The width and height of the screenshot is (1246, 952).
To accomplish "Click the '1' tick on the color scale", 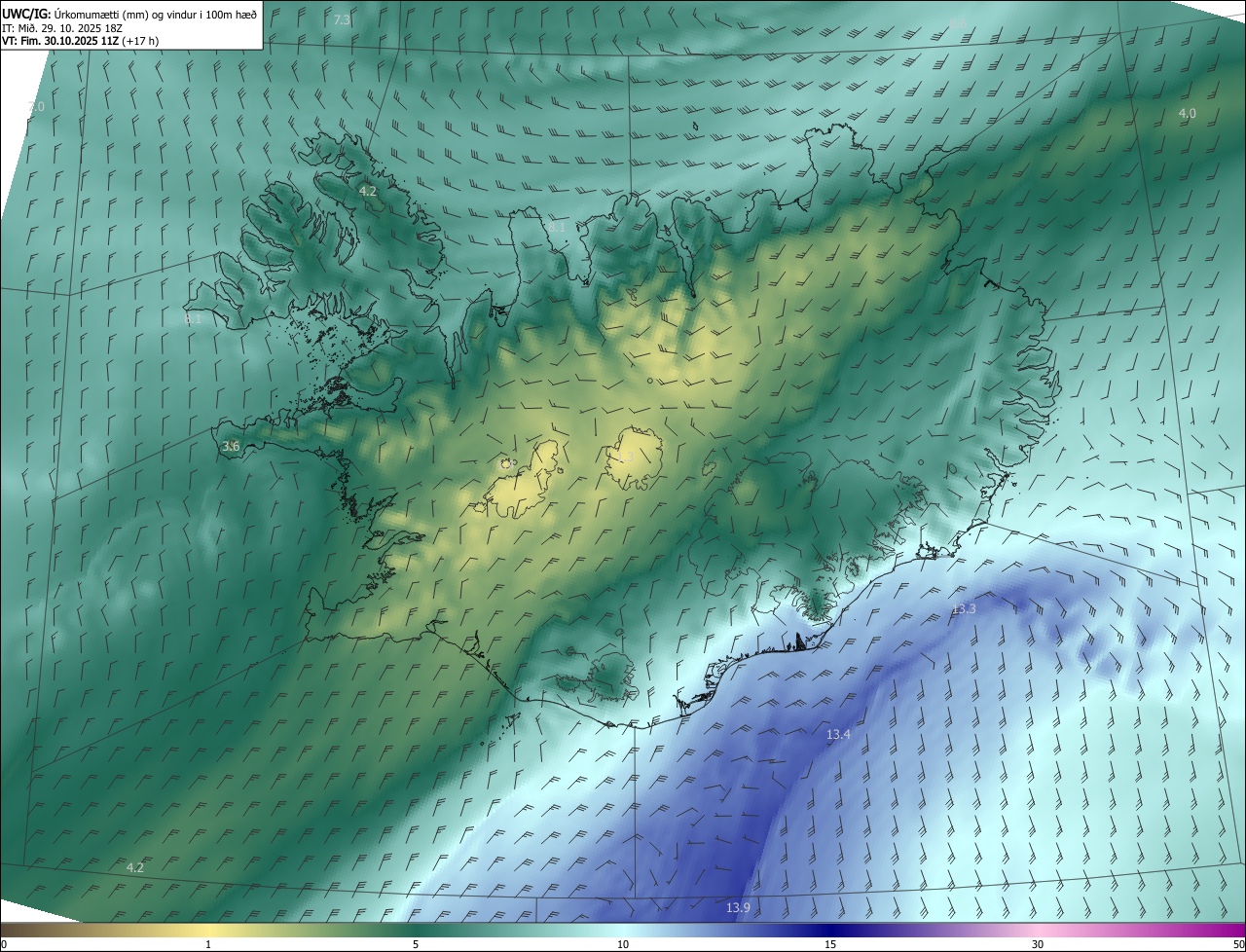I will coord(208,944).
